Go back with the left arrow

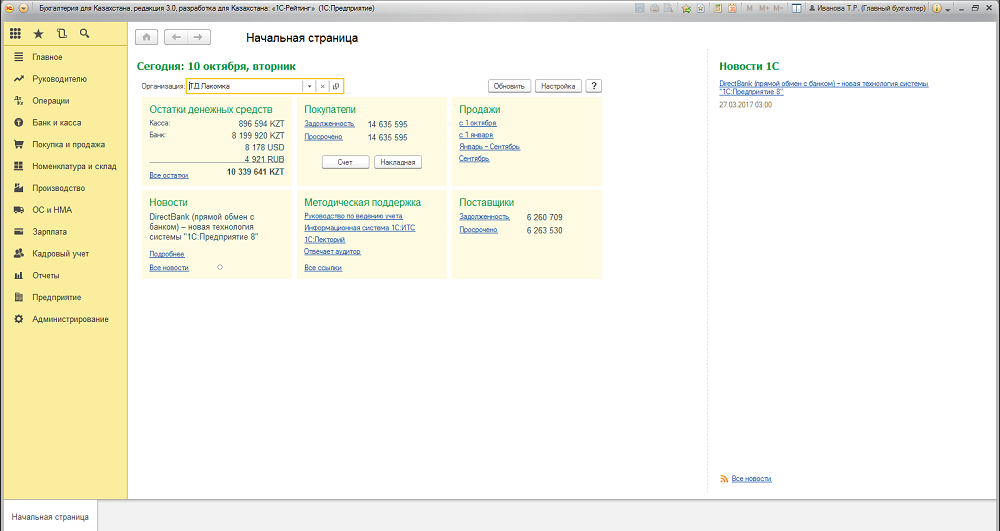click(x=176, y=38)
